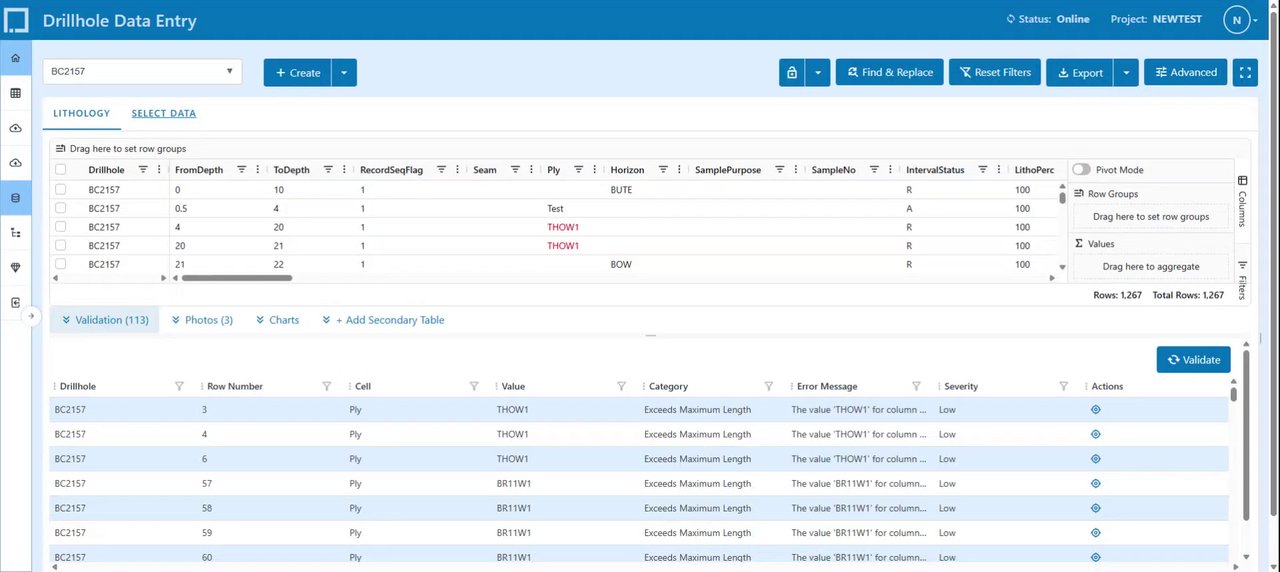
Task: Click the Export button
Action: [x=1080, y=72]
